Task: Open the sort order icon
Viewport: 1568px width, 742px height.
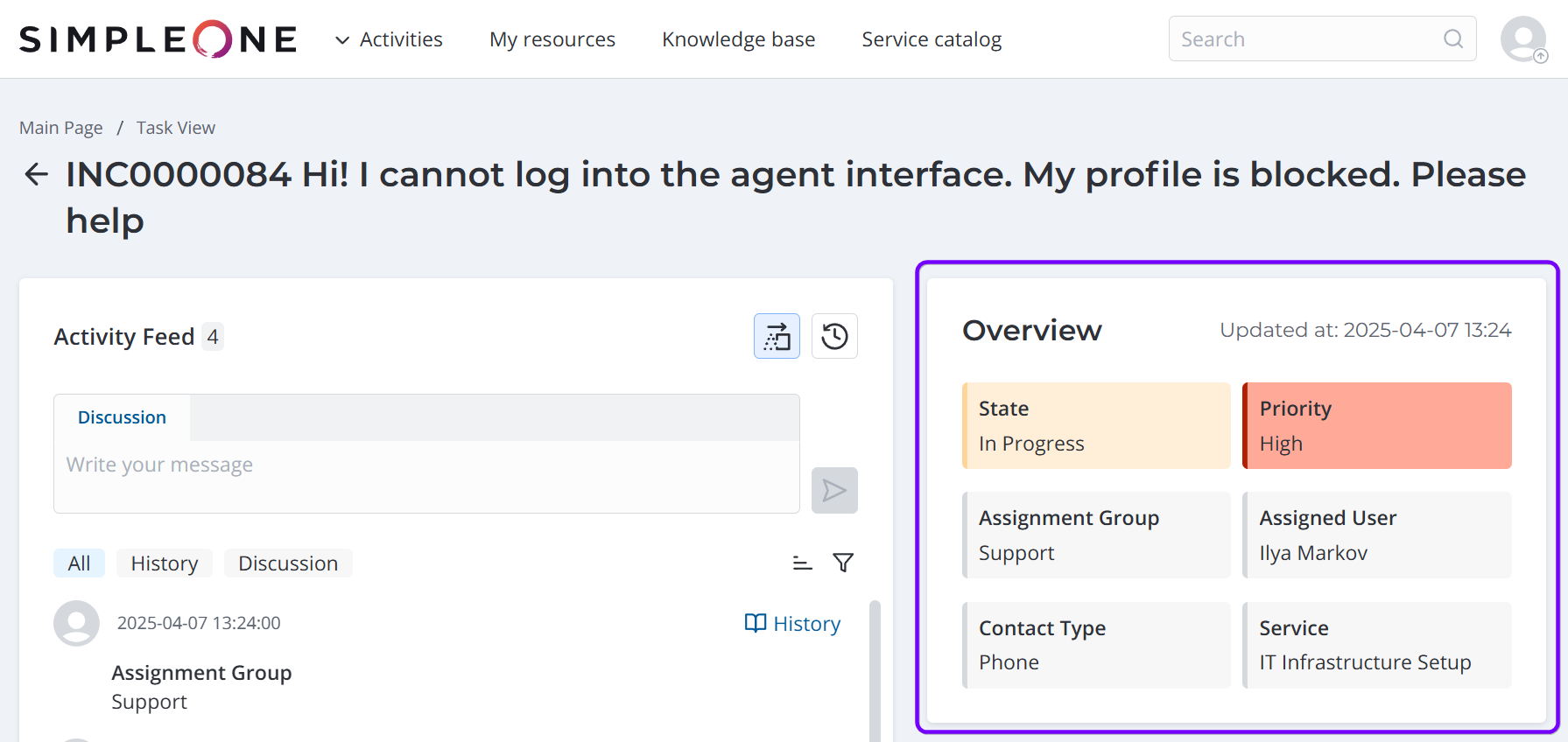Action: 802,563
